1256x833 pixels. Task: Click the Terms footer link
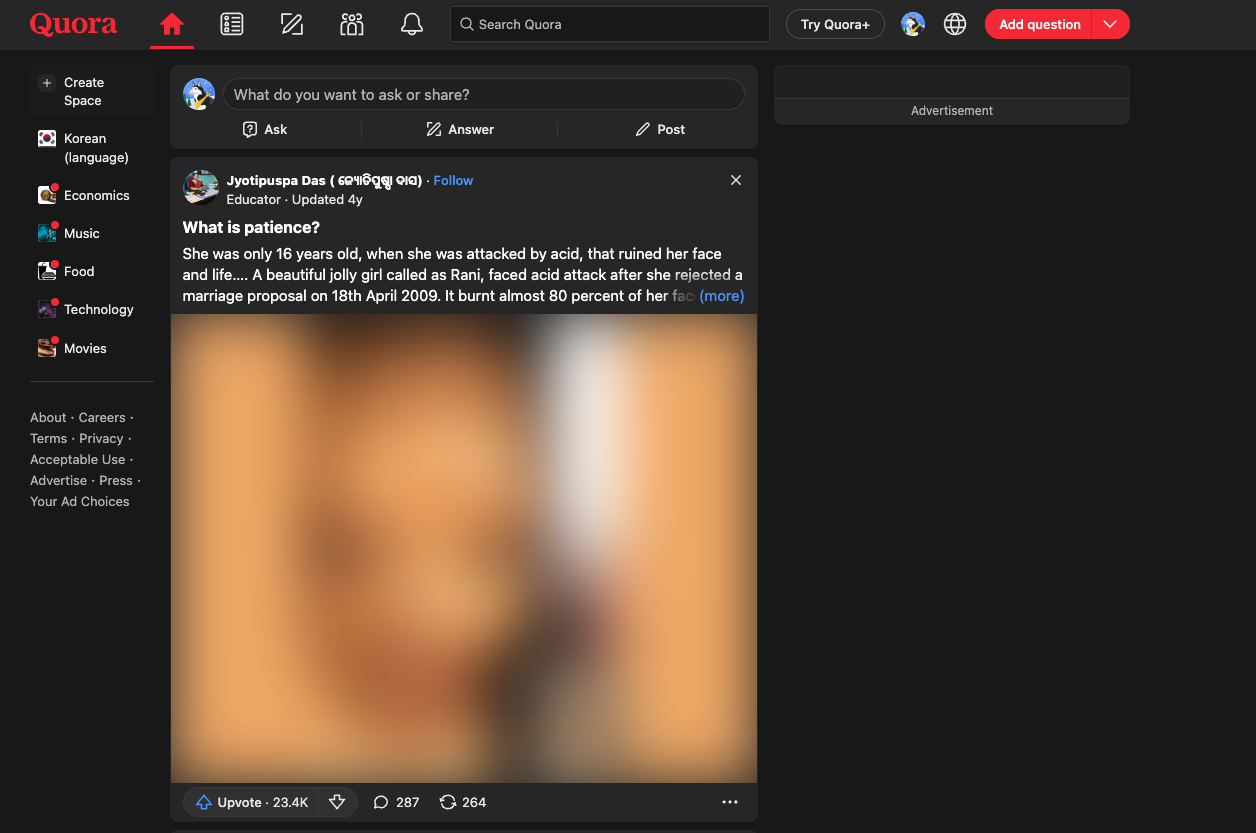click(x=48, y=439)
